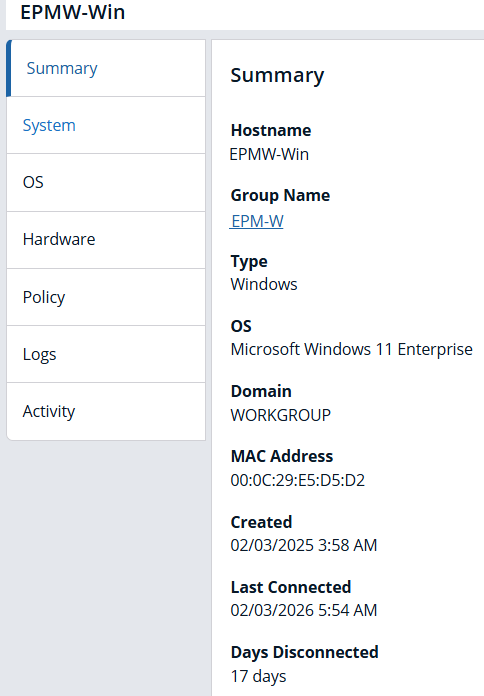Click the MAC Address label
The width and height of the screenshot is (484, 696).
282,456
